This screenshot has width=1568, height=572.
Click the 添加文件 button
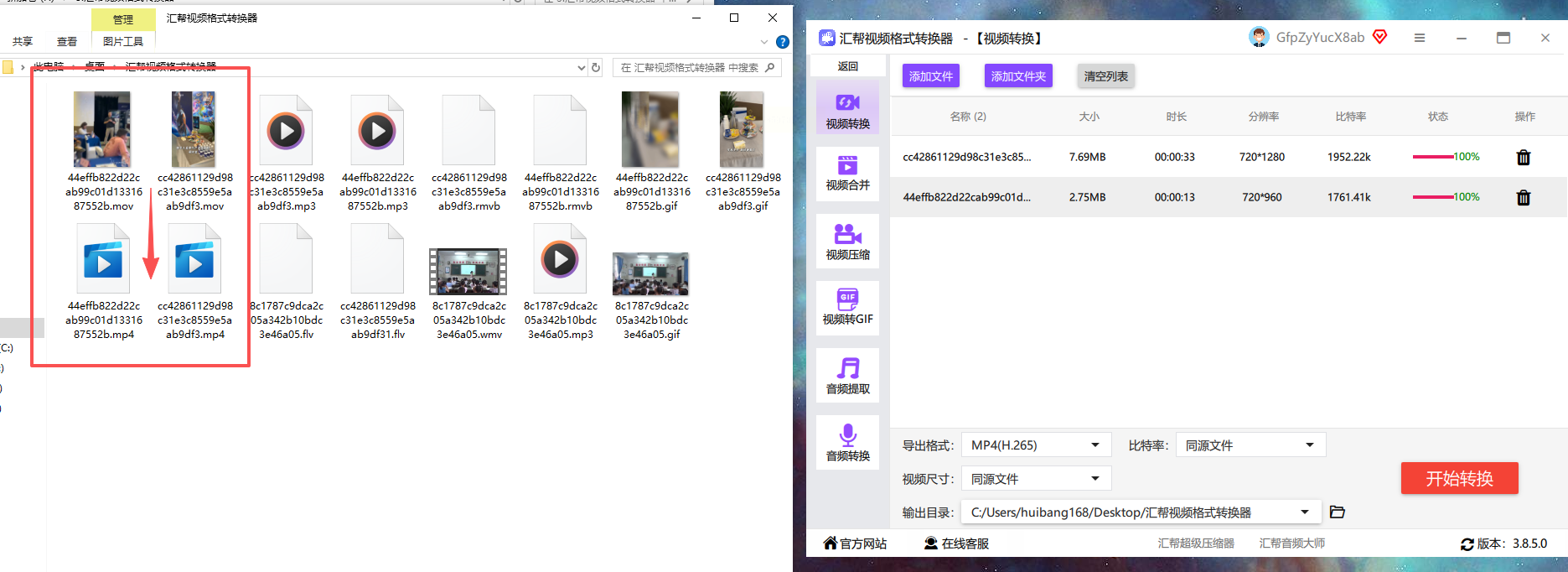(931, 76)
